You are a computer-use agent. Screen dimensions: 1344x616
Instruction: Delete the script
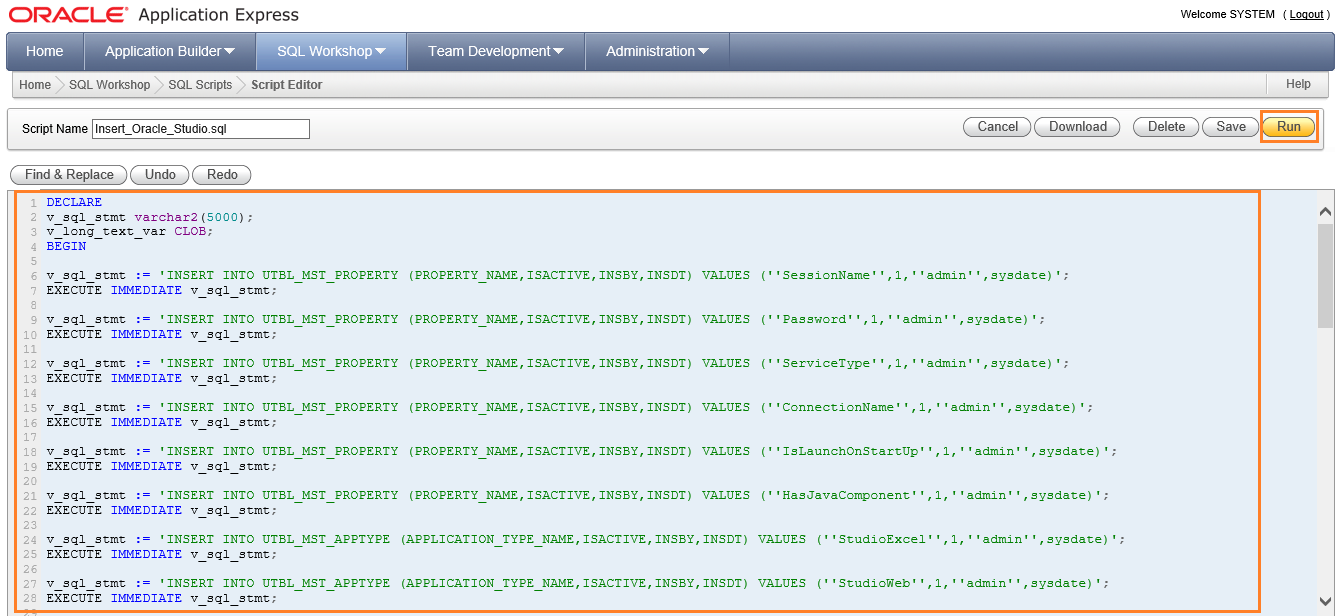pos(1166,127)
